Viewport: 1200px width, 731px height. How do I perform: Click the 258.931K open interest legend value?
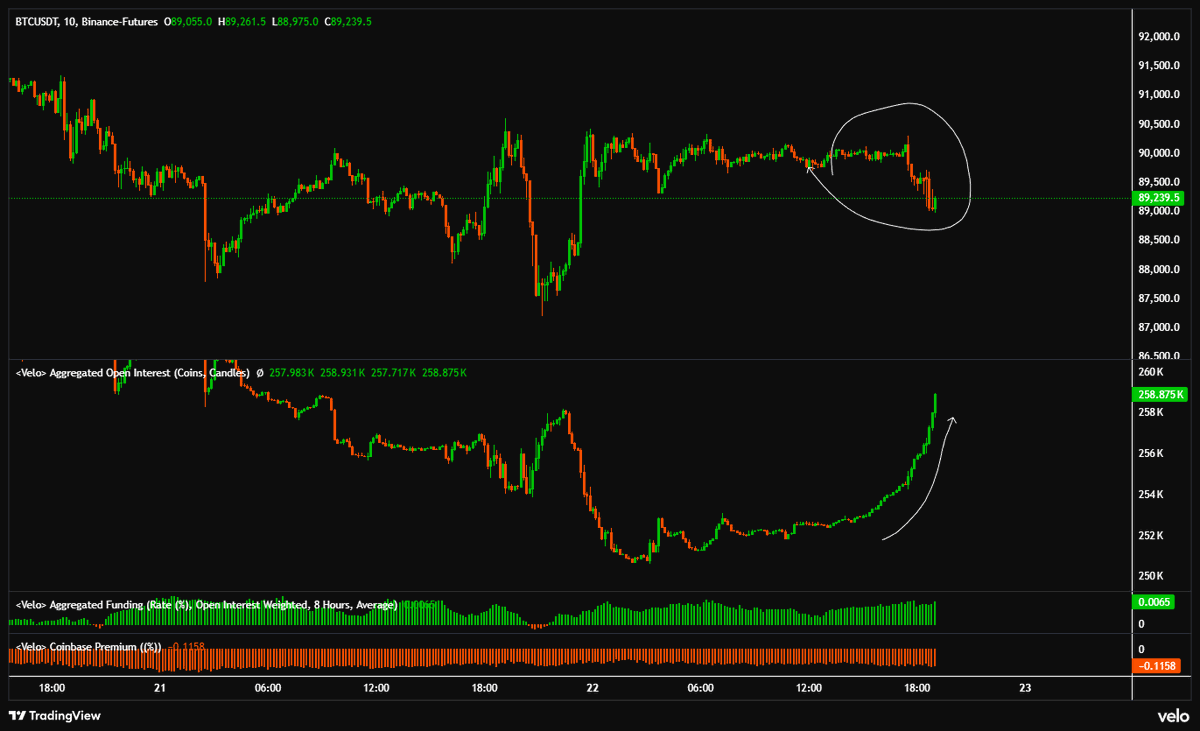pos(345,373)
